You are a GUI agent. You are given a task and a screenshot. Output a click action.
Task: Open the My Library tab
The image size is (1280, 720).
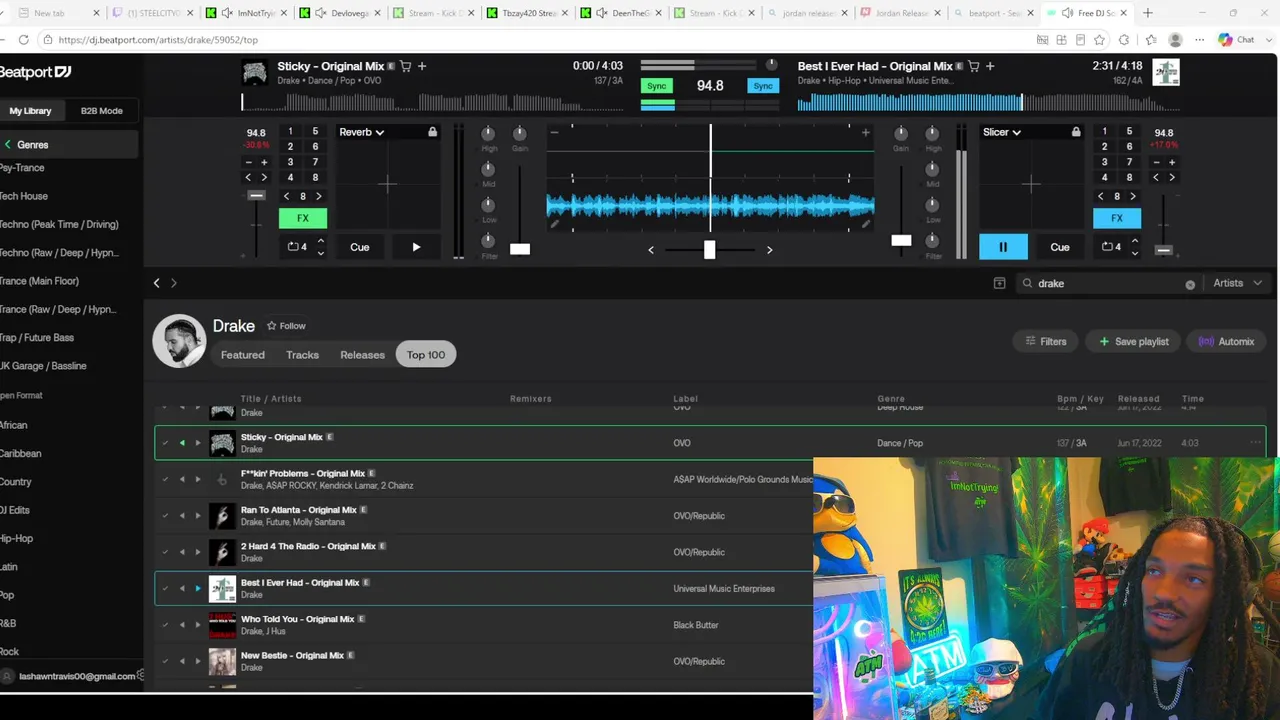tap(31, 111)
